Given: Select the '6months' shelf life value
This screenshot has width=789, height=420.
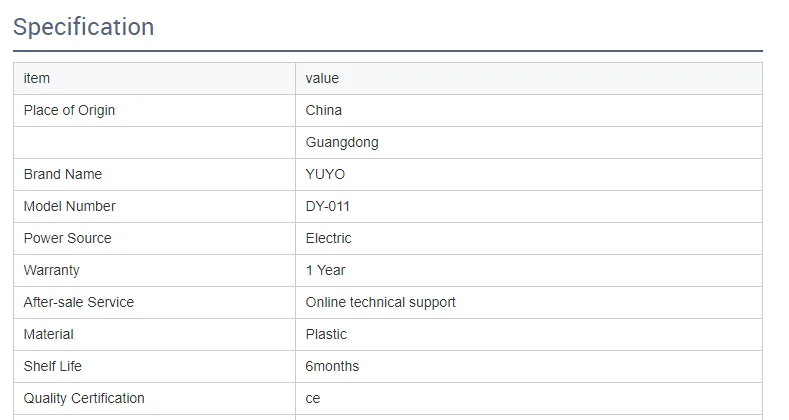Looking at the screenshot, I should 332,366.
